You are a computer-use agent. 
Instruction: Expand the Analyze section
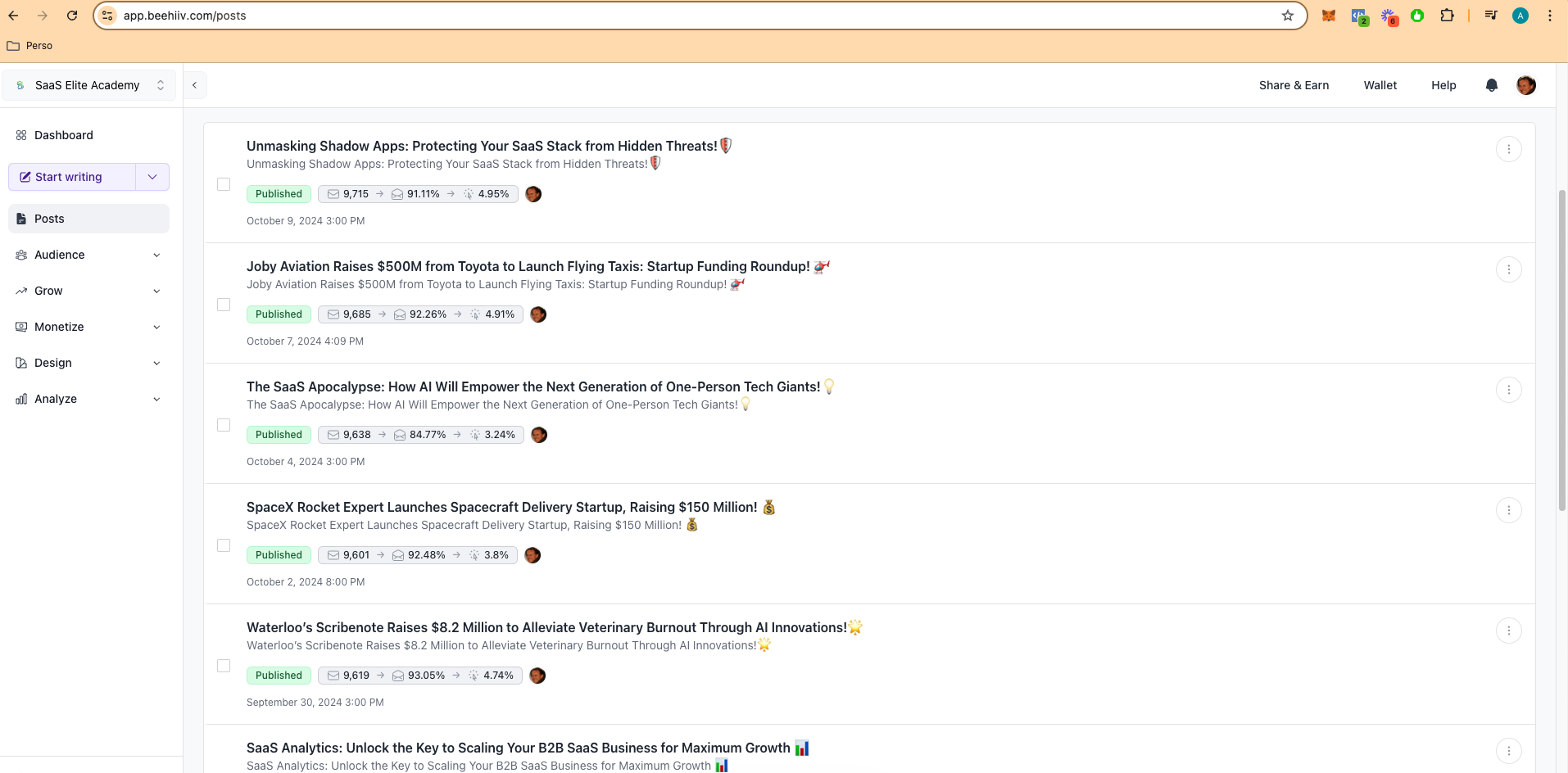[88, 399]
